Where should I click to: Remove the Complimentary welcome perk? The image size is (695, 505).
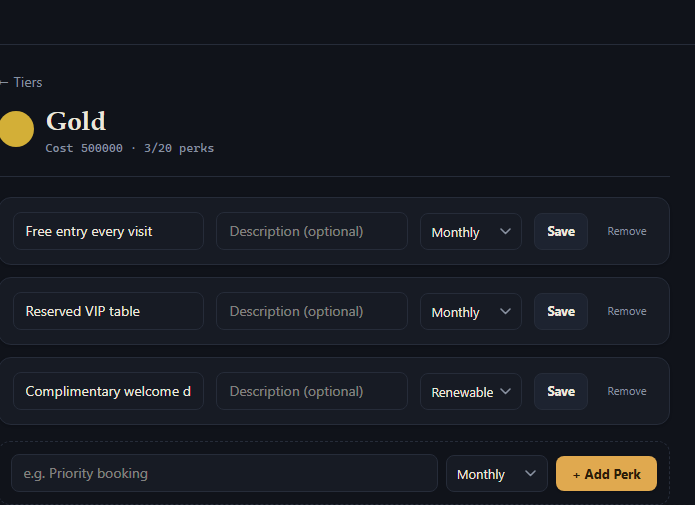627,391
